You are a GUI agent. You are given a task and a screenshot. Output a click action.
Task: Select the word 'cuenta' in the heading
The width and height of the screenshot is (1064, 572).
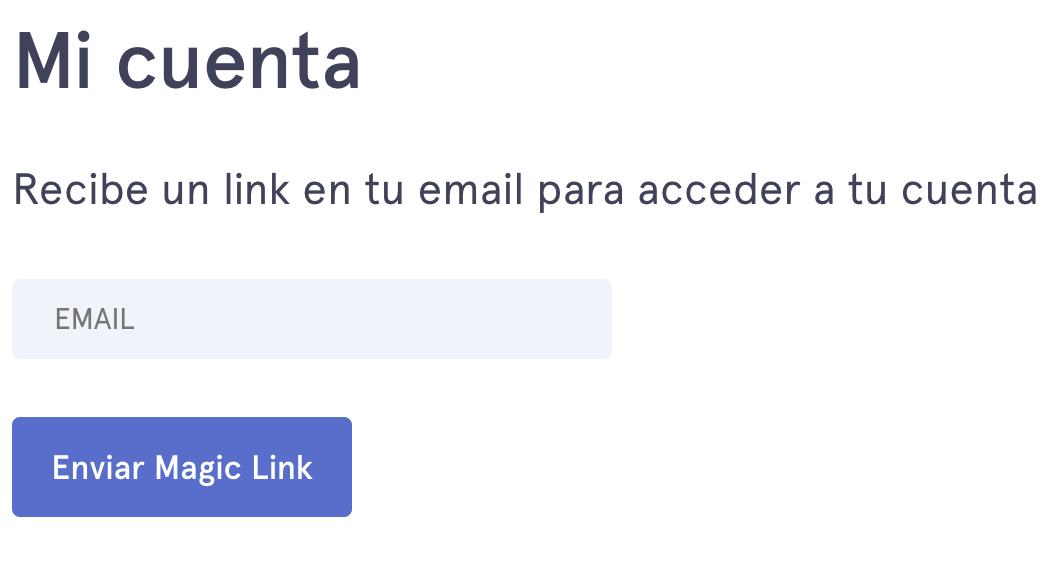(x=239, y=64)
